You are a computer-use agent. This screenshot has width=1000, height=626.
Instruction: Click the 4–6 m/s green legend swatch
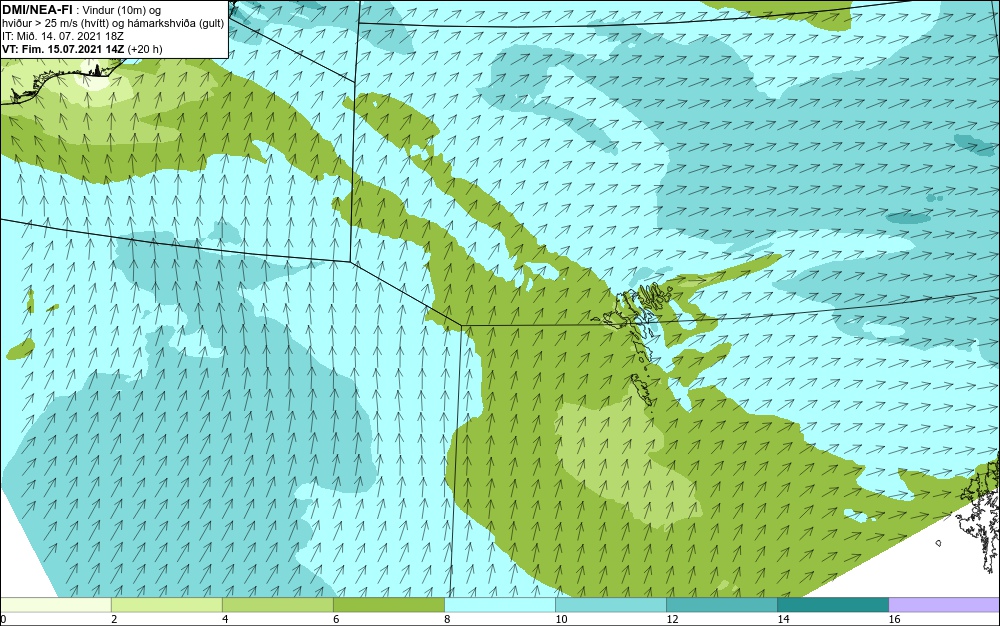(x=277, y=604)
